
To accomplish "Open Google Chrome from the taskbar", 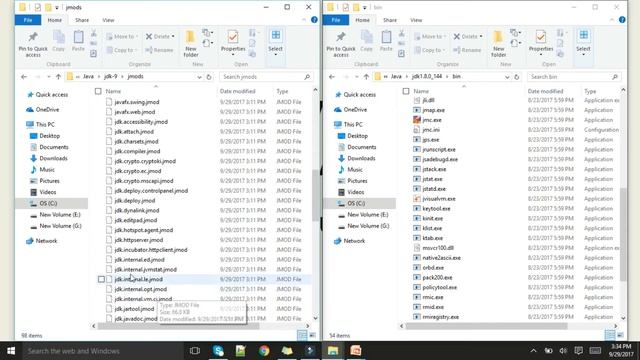I will [264, 351].
